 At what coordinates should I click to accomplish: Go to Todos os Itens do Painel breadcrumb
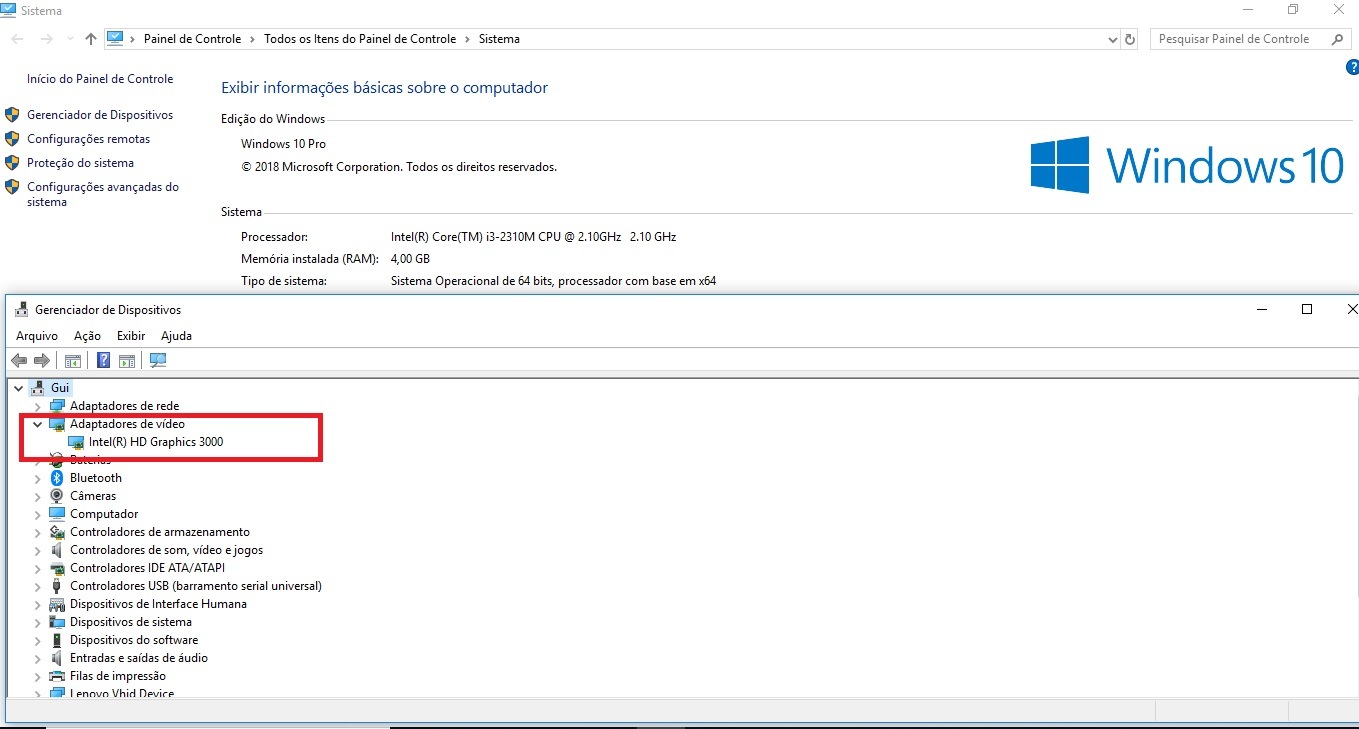click(360, 39)
